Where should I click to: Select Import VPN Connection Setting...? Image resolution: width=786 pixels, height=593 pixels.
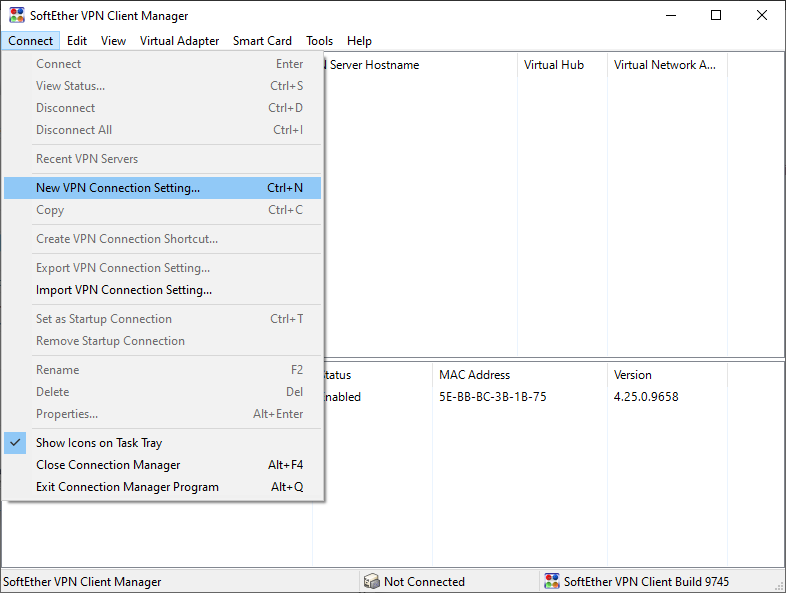click(x=162, y=290)
